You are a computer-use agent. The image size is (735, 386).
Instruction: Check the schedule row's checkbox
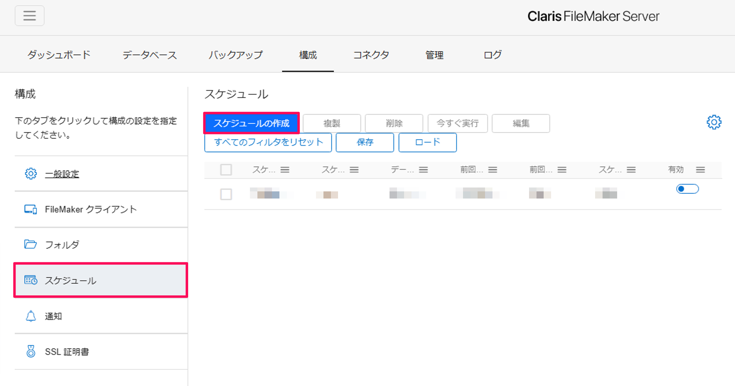click(226, 194)
